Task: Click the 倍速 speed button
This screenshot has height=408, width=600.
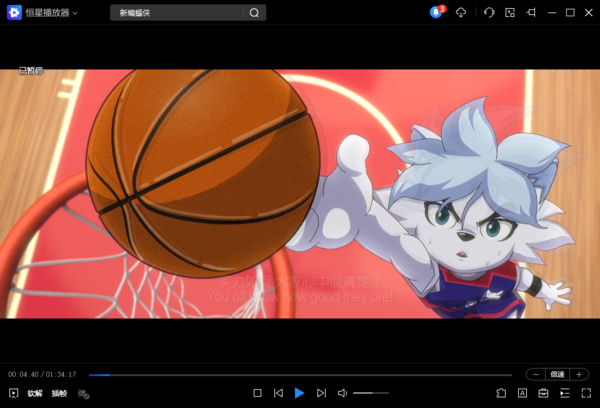Action: (557, 374)
